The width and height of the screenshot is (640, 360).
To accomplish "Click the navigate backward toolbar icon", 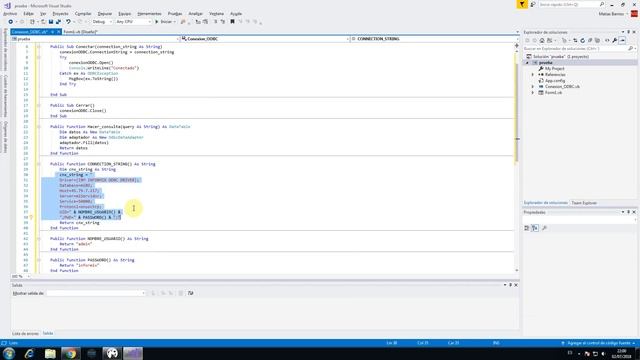I will pos(11,22).
